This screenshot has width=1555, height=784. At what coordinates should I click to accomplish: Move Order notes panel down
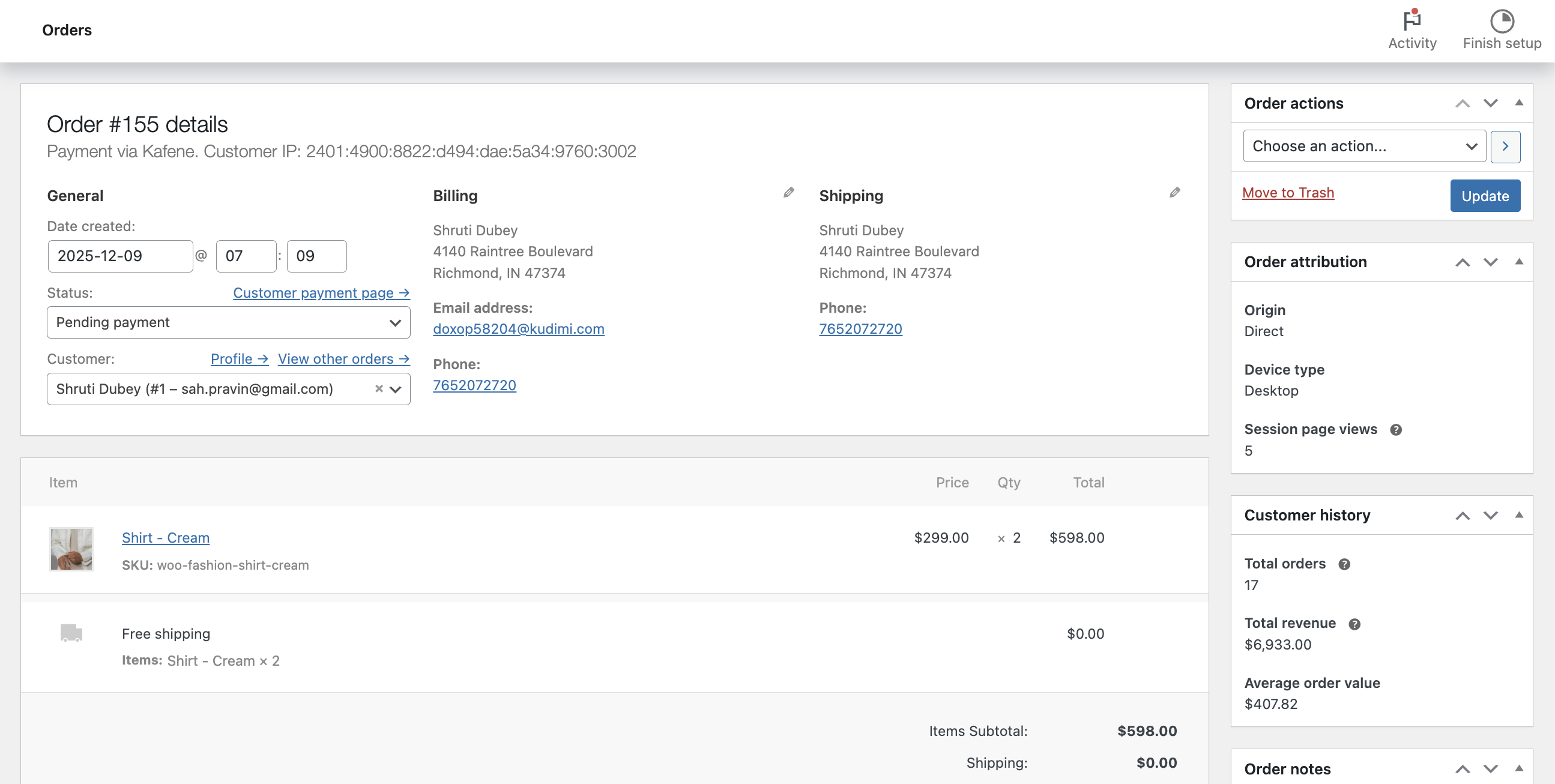[1490, 769]
